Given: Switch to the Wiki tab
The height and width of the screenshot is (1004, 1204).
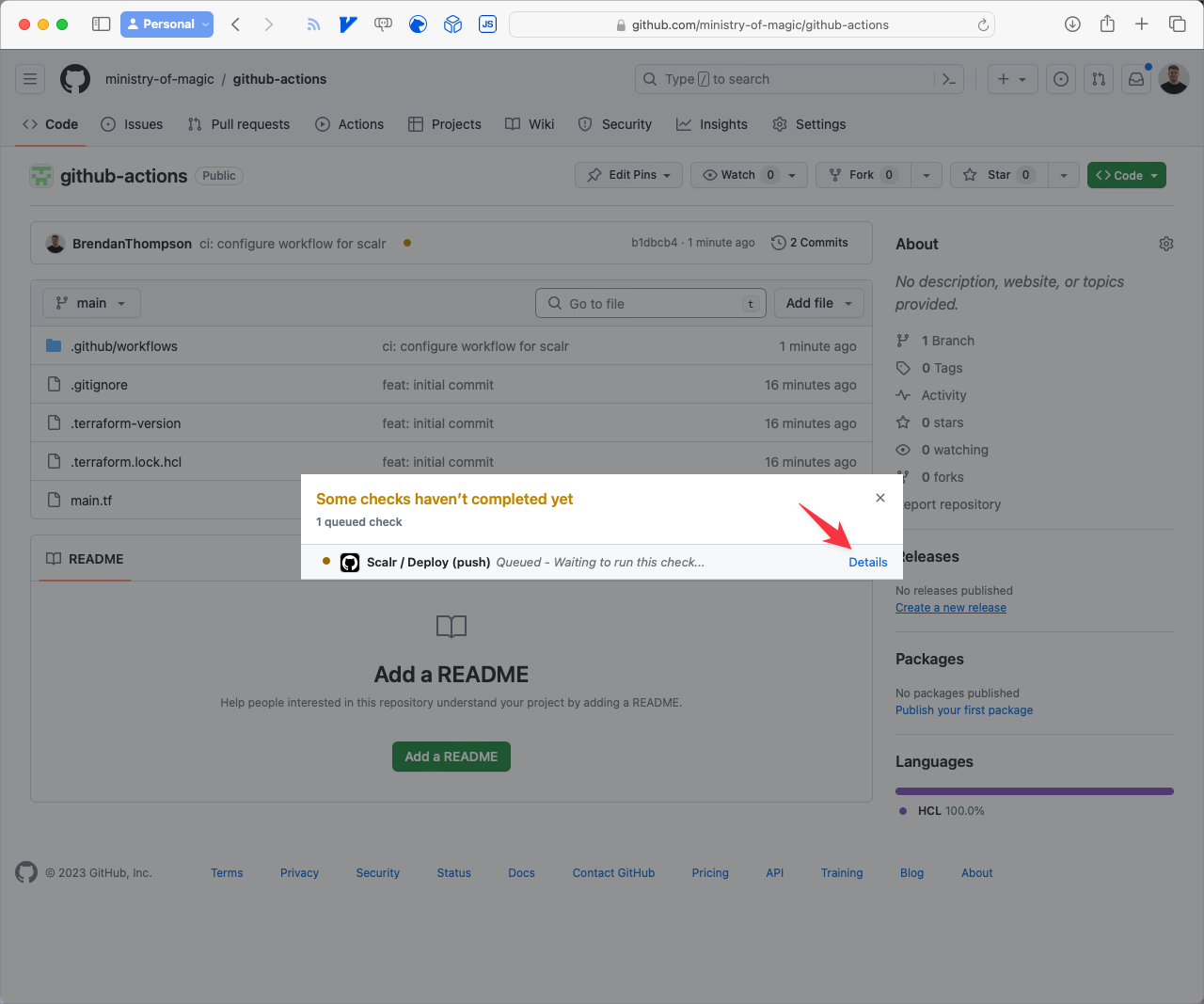Looking at the screenshot, I should pyautogui.click(x=530, y=124).
